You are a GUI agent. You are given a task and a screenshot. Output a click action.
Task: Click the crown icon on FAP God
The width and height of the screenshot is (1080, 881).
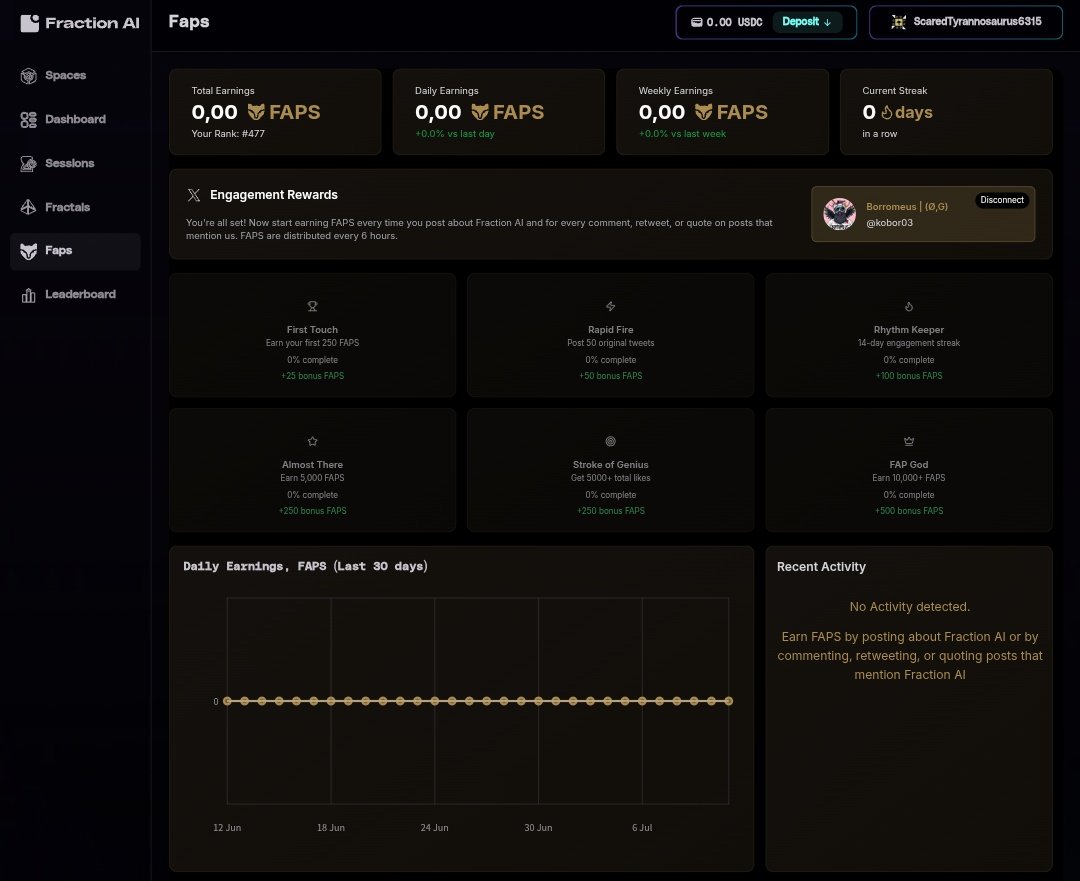point(908,441)
